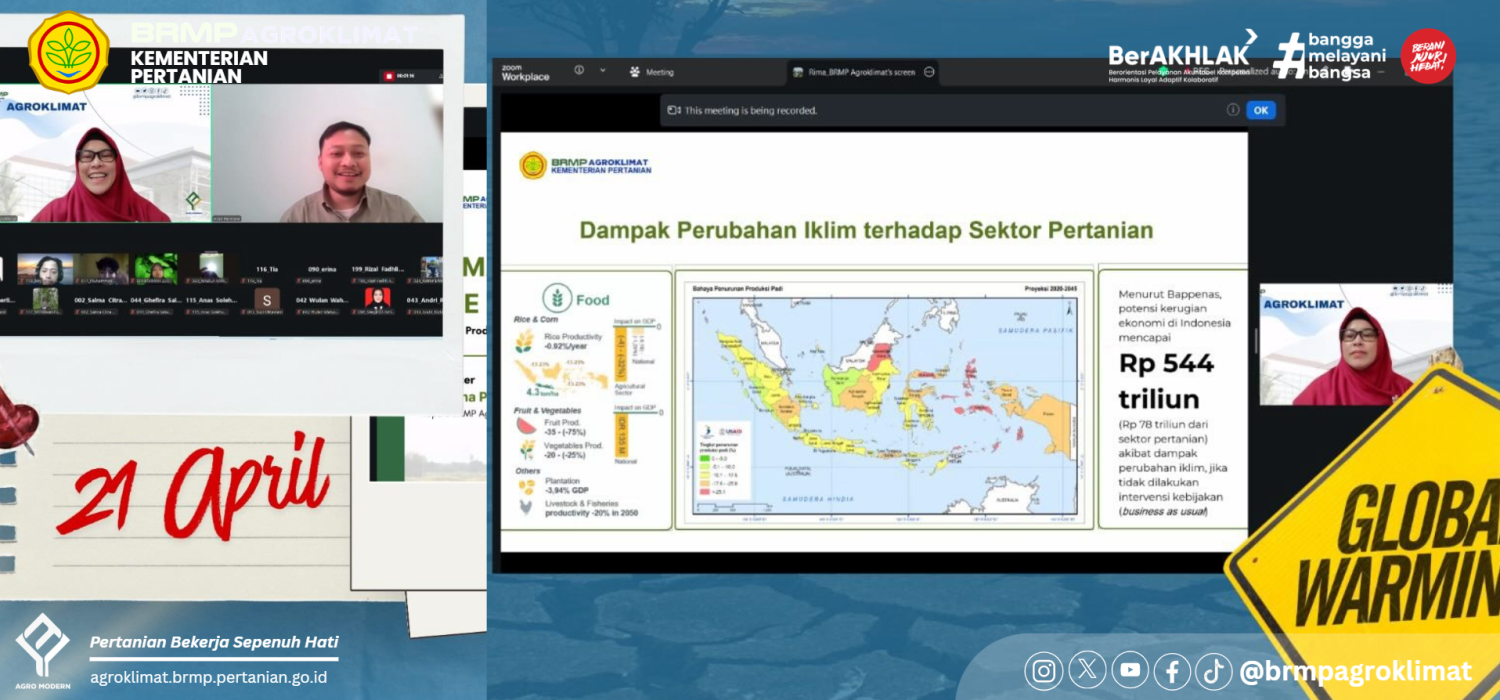
Task: Select the 042 Wulan Wah participant tile
Action: pyautogui.click(x=321, y=299)
